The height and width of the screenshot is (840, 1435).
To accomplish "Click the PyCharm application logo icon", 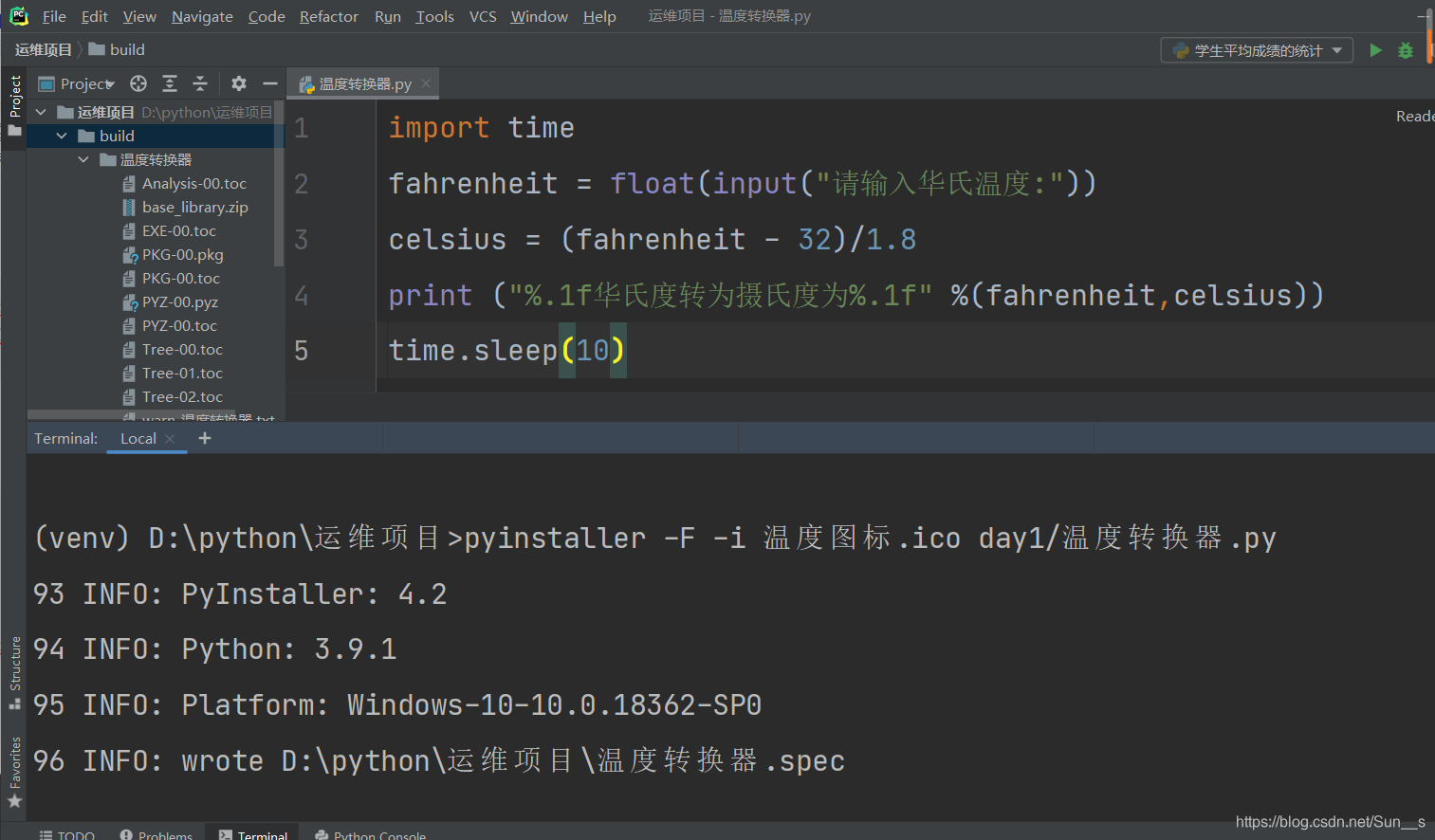I will pyautogui.click(x=19, y=16).
